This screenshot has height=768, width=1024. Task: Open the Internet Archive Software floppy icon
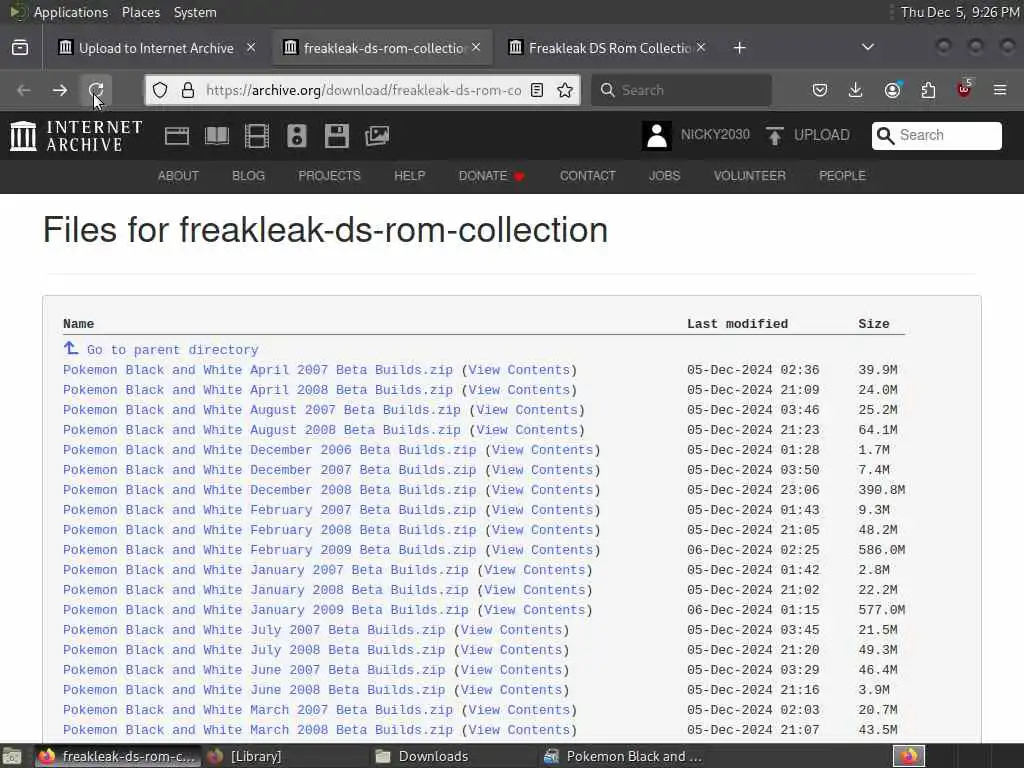coord(336,136)
